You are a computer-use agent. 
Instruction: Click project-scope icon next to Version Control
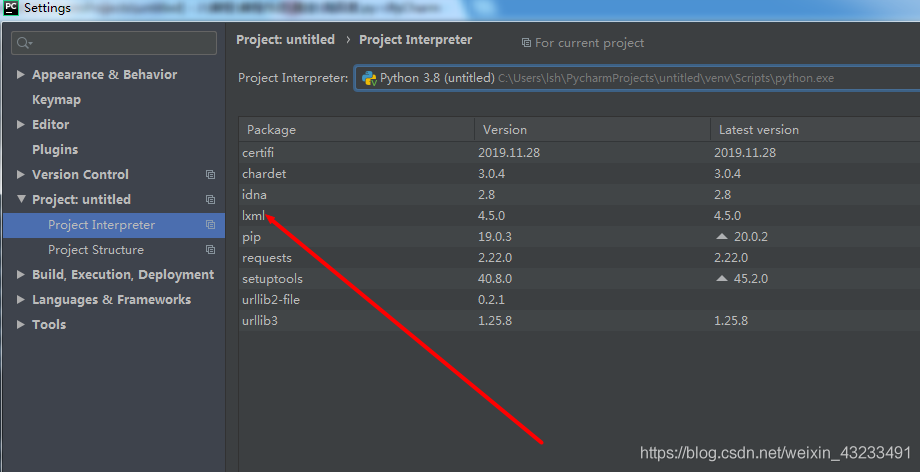coord(210,175)
